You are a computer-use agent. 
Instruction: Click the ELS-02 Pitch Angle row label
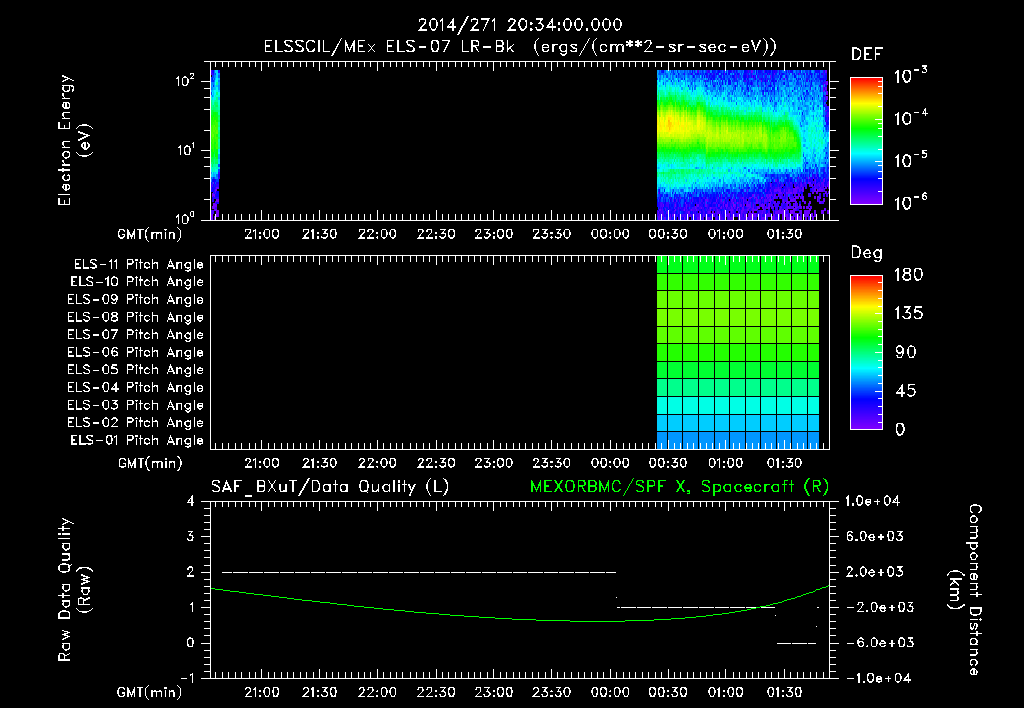point(136,423)
